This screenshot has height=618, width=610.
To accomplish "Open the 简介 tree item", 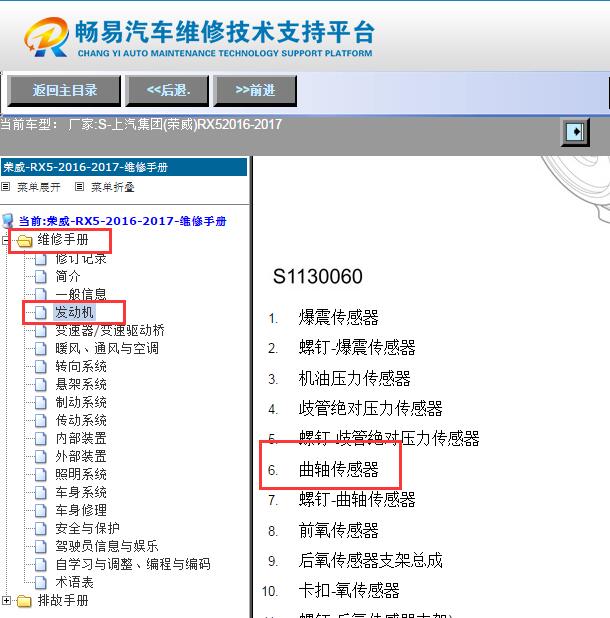I will tap(68, 276).
